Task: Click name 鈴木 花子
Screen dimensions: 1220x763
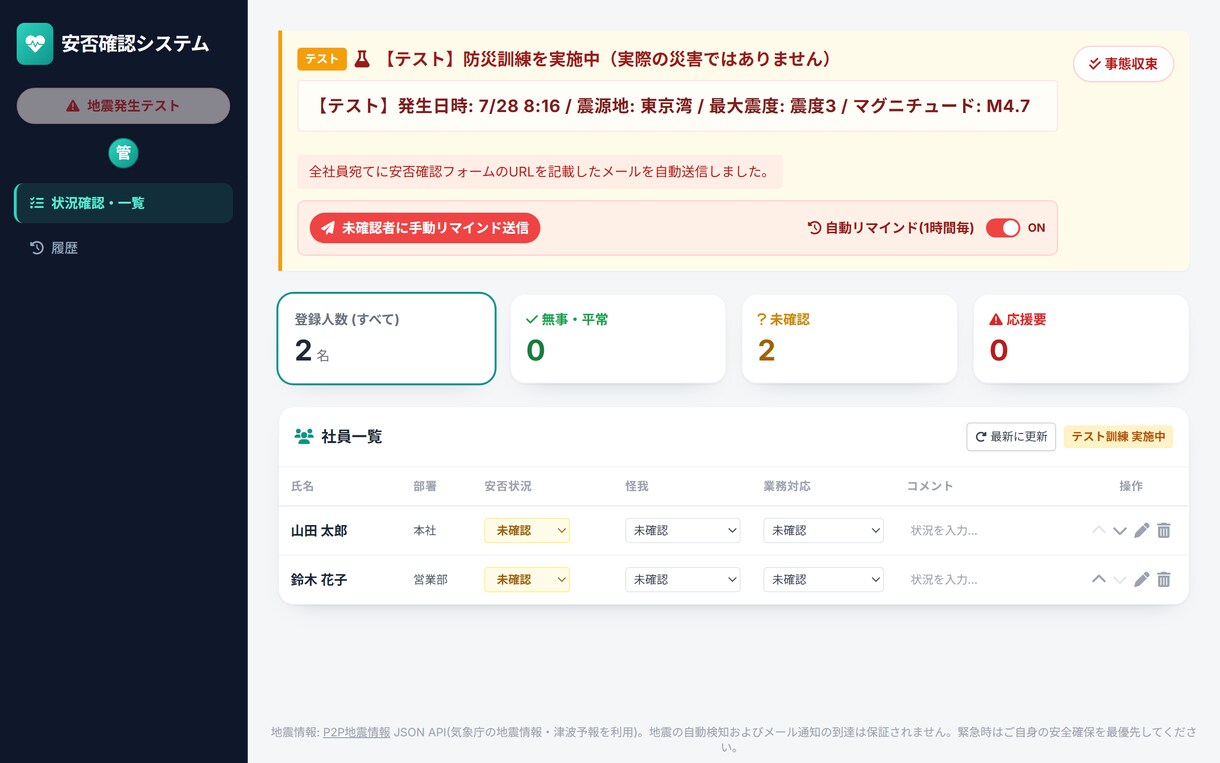Action: pos(319,580)
